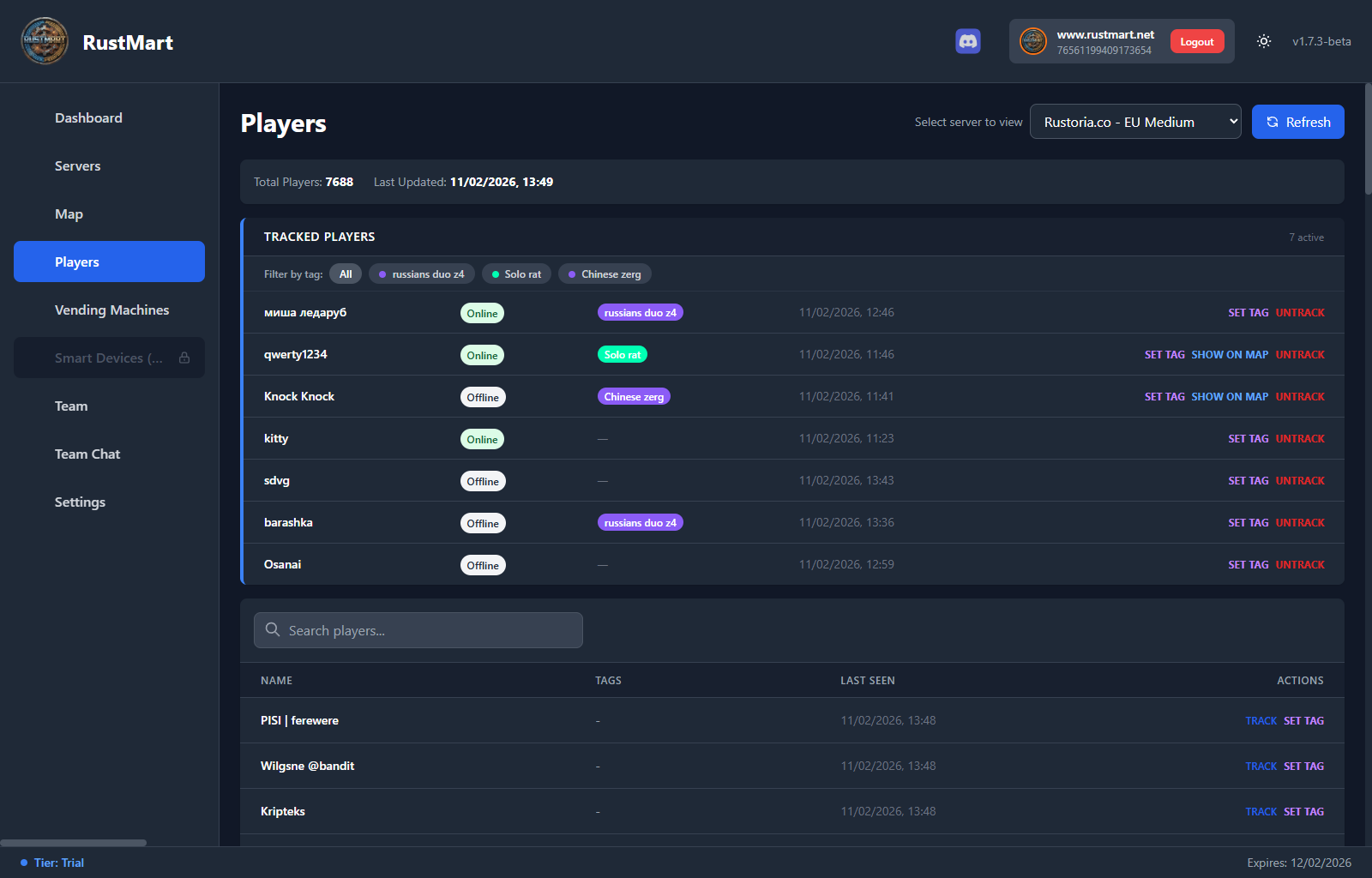
Task: Open the Vending Machines section
Action: pyautogui.click(x=111, y=310)
